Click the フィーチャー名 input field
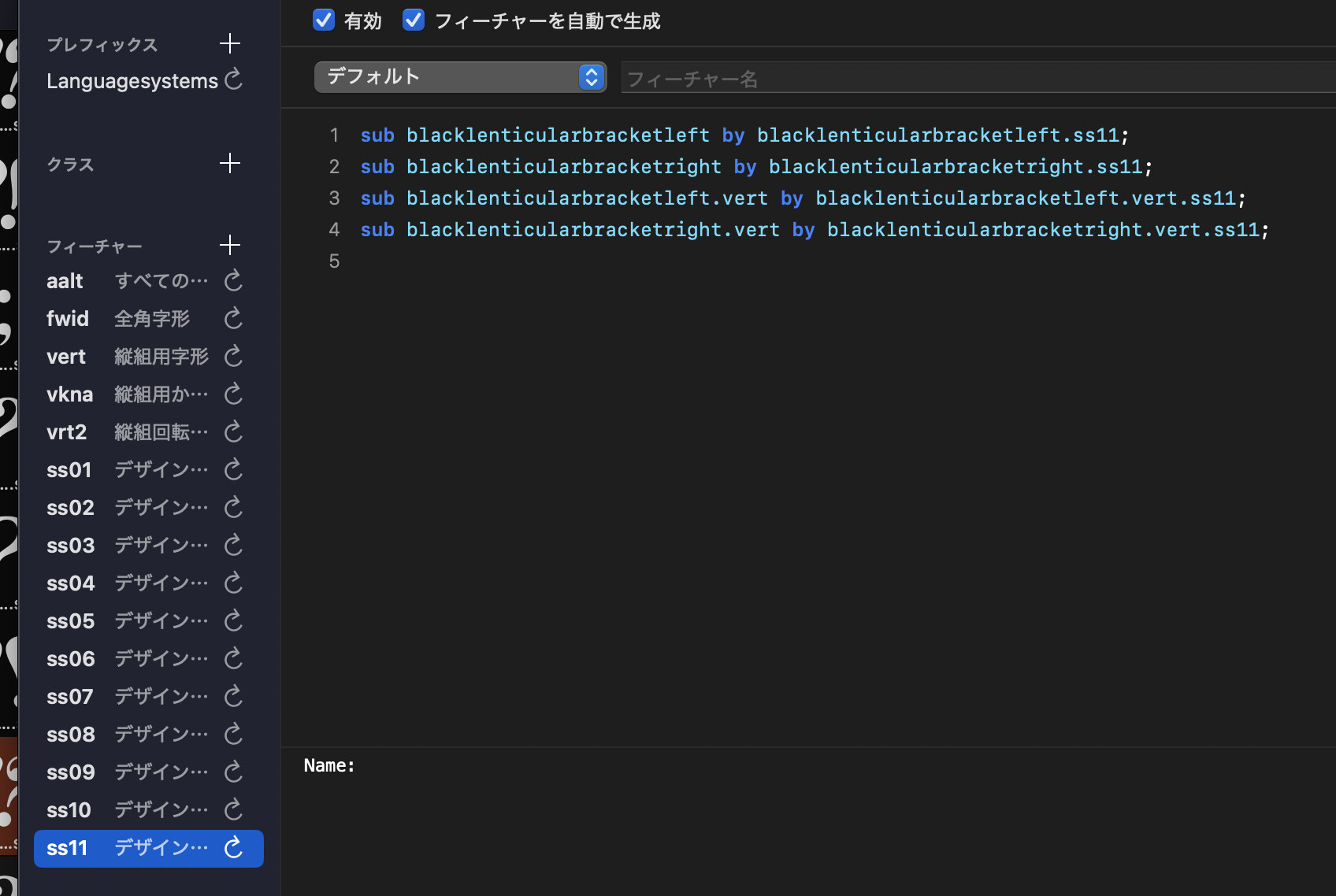 (x=977, y=79)
